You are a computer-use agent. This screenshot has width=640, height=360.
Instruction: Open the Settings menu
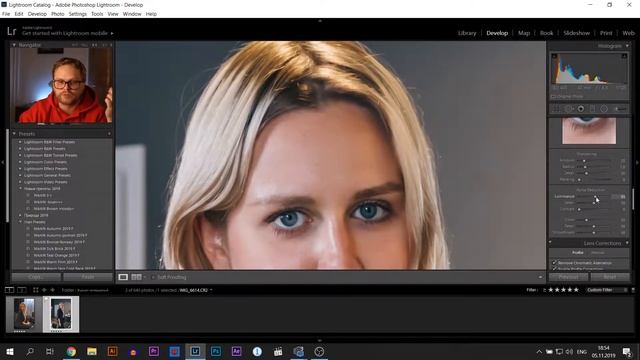[78, 14]
